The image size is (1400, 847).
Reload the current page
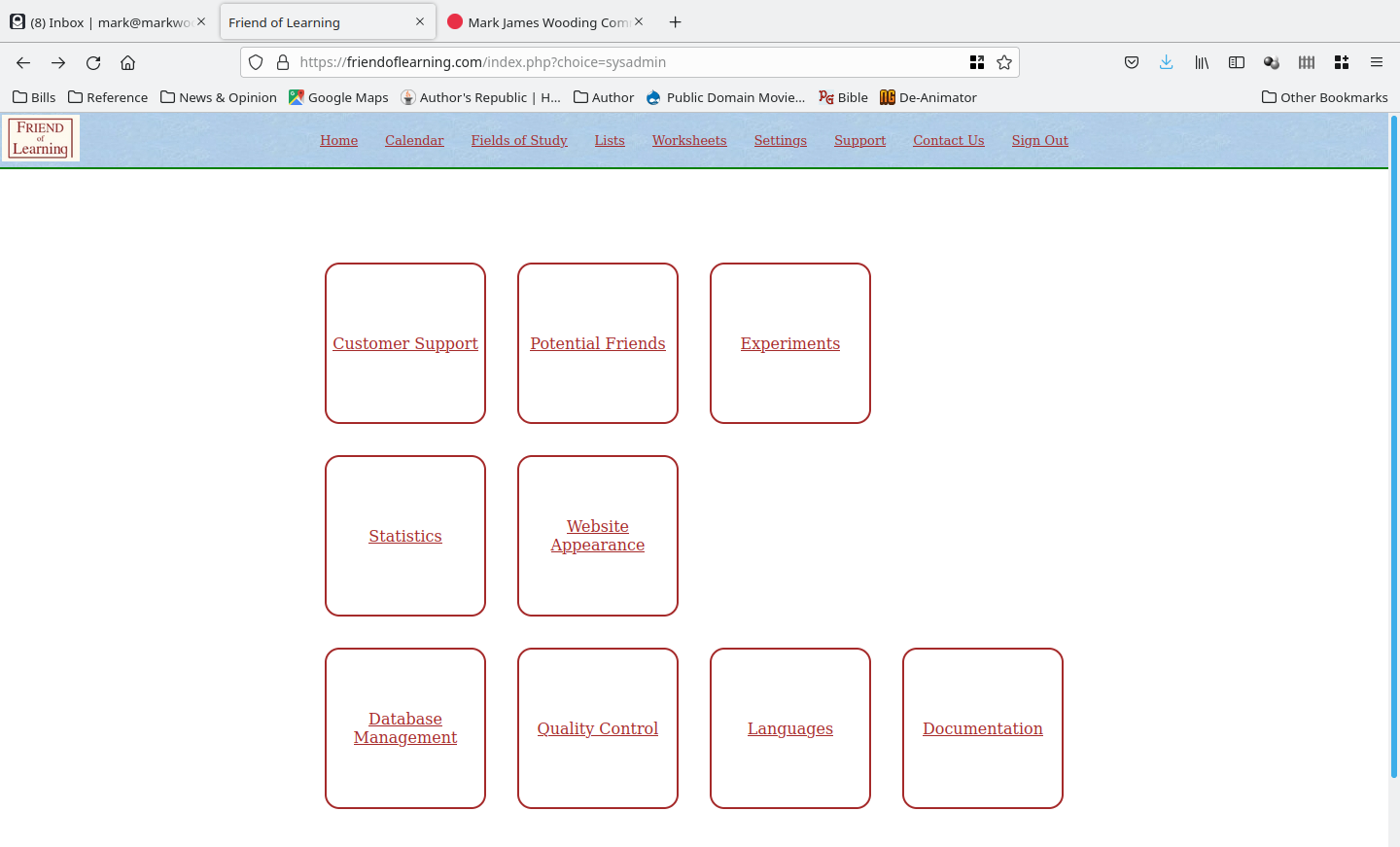coord(93,62)
